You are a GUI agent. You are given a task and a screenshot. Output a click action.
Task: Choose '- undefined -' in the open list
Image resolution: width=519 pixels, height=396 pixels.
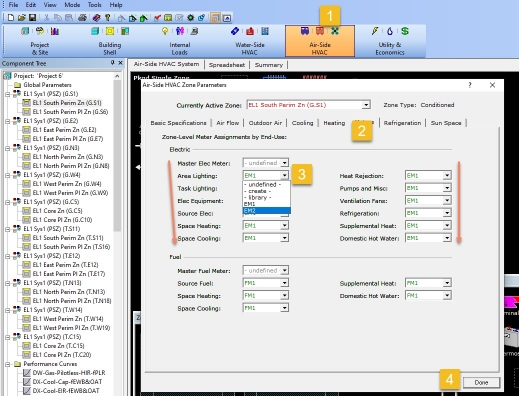point(266,185)
